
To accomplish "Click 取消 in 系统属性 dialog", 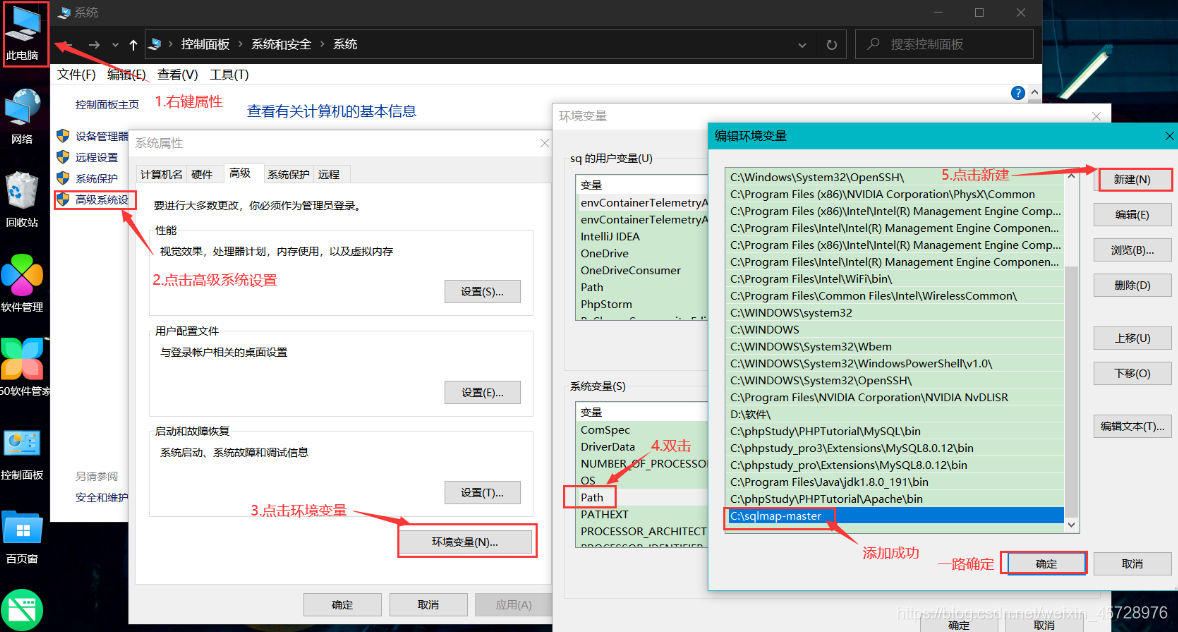I will tap(428, 604).
